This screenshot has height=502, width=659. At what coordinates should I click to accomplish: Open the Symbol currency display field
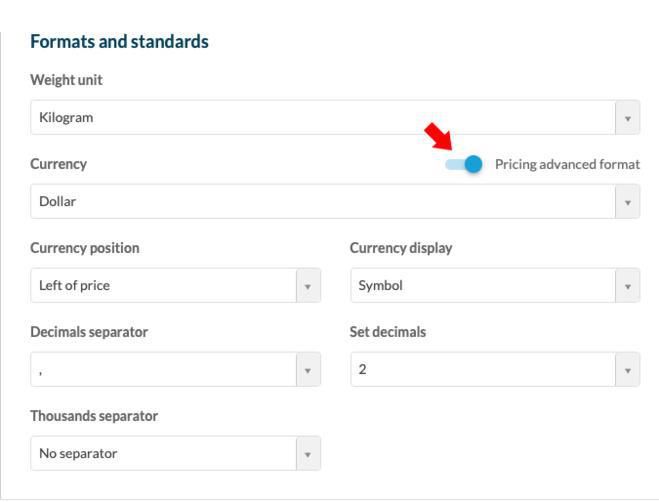pyautogui.click(x=482, y=286)
